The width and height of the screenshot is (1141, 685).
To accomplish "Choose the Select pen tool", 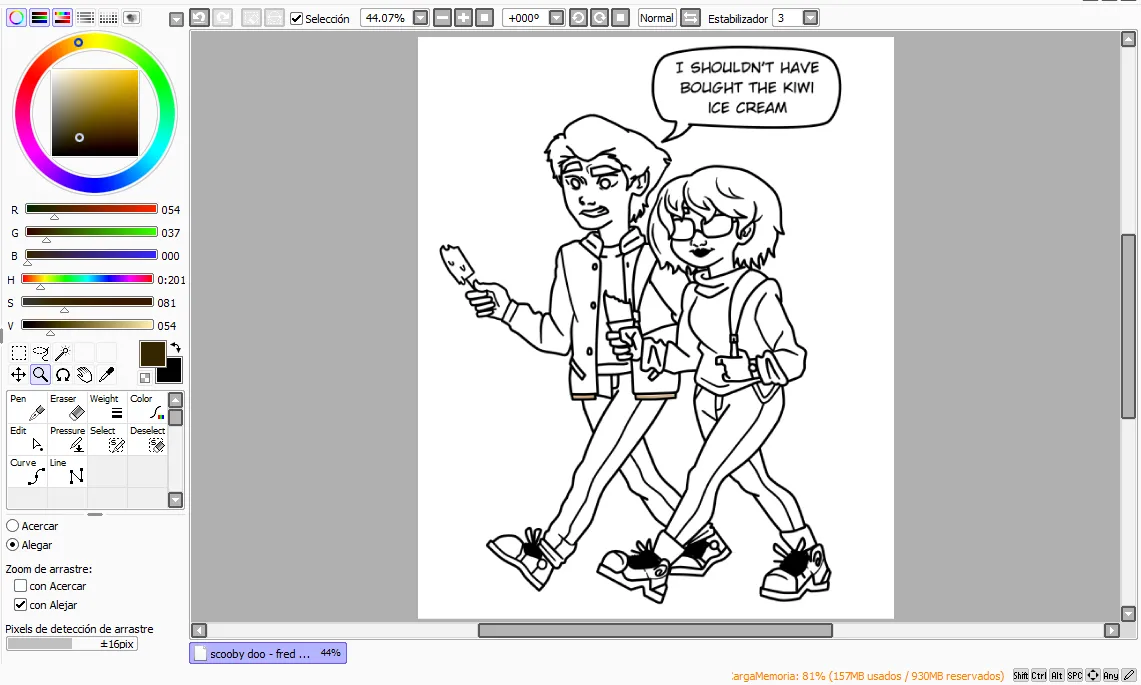I will (x=108, y=440).
